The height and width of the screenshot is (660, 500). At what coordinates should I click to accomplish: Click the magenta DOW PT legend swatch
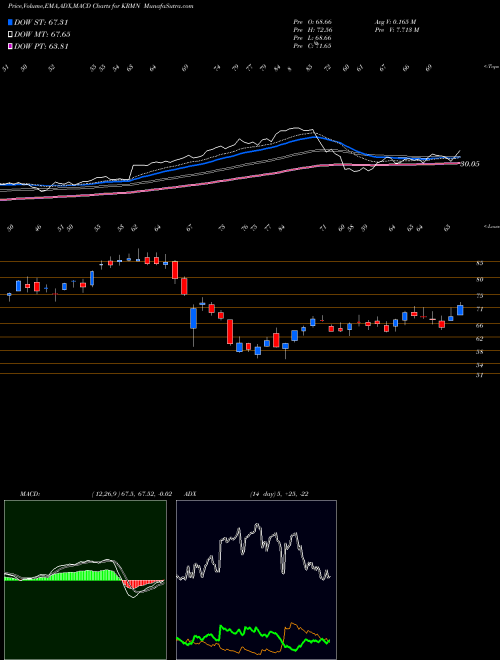pos(10,46)
